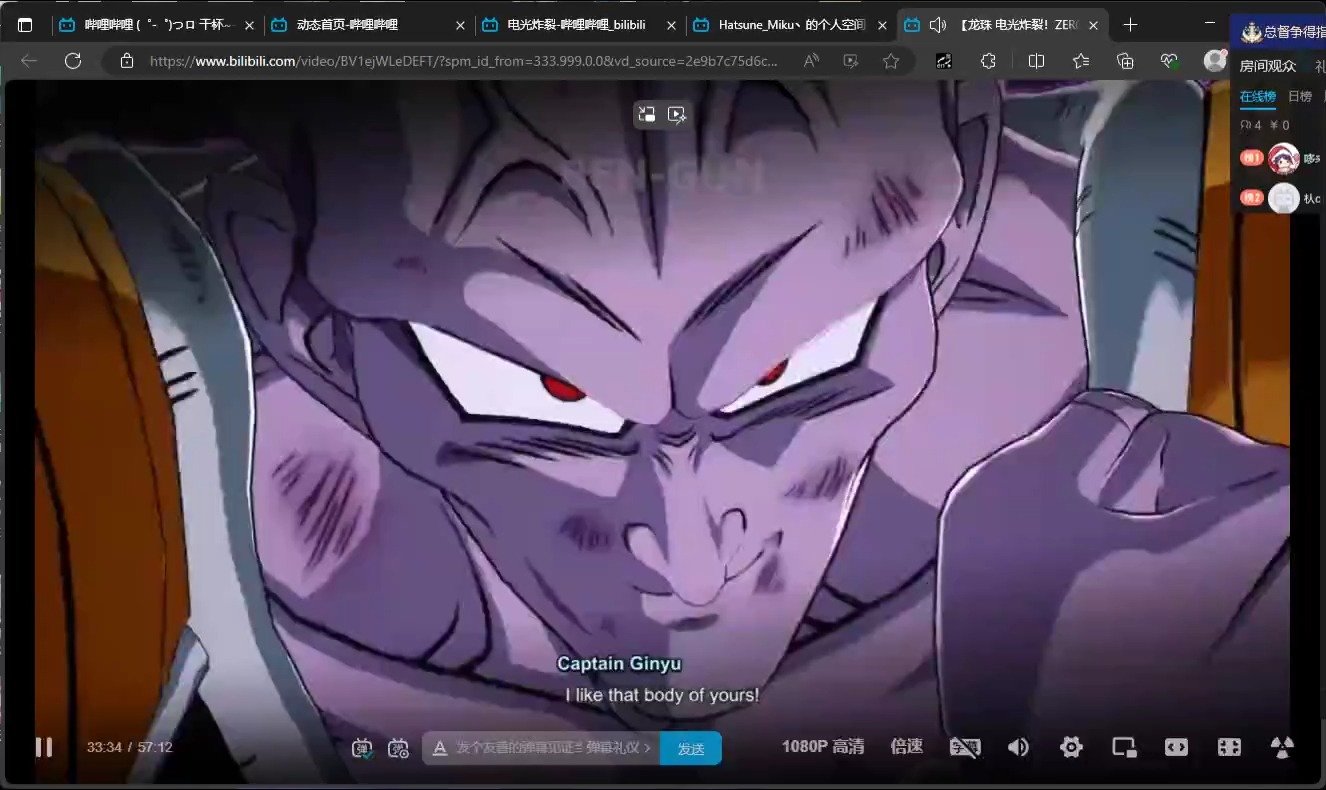
Task: Click the 总督争得指 banner
Action: coord(1279,33)
